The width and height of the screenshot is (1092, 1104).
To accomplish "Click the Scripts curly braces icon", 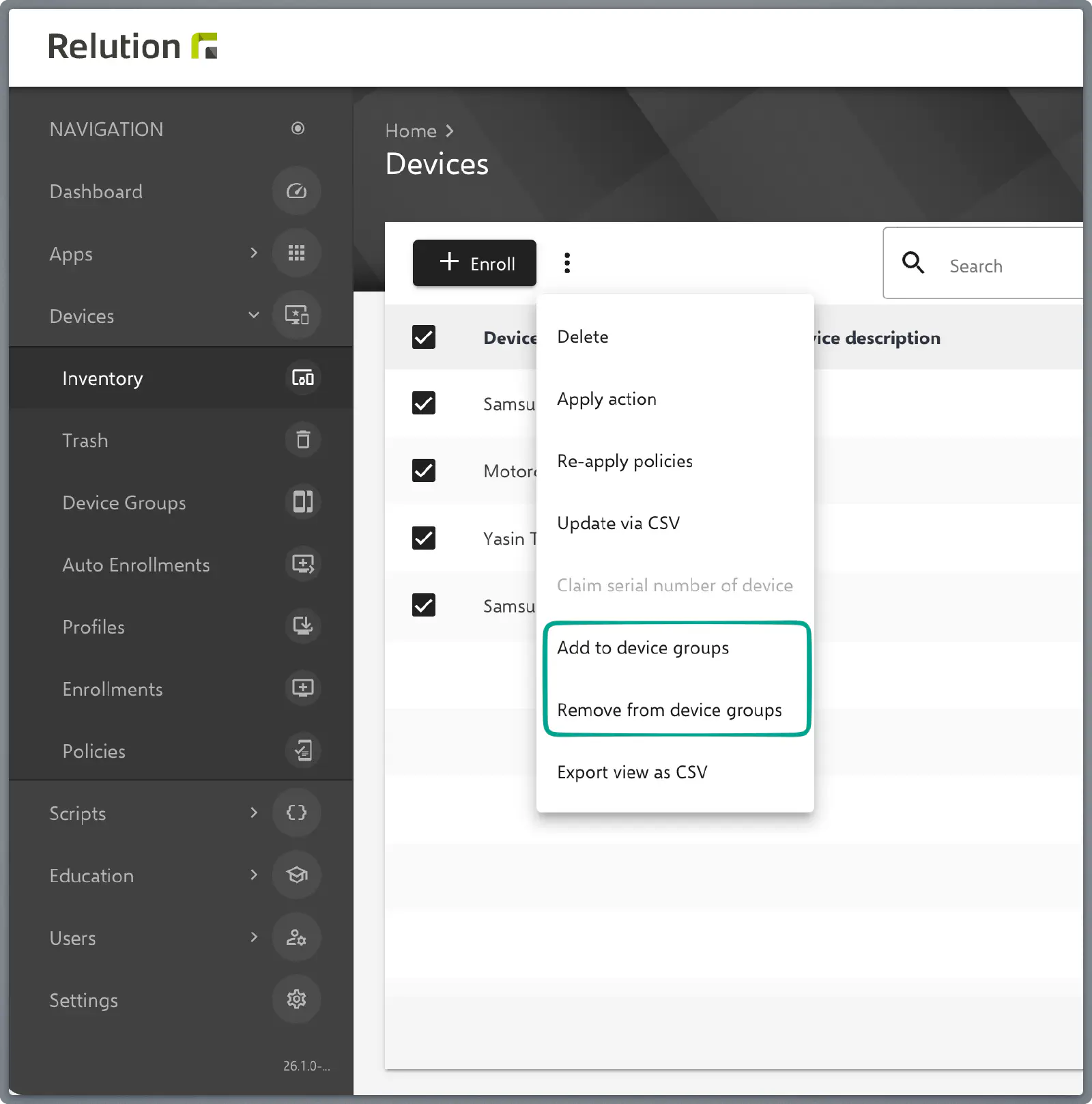I will tap(296, 813).
